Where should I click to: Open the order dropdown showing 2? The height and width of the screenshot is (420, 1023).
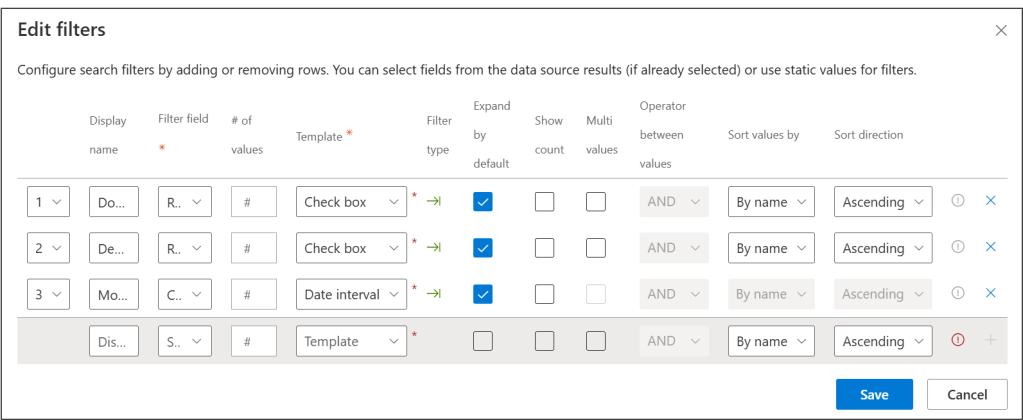(48, 248)
